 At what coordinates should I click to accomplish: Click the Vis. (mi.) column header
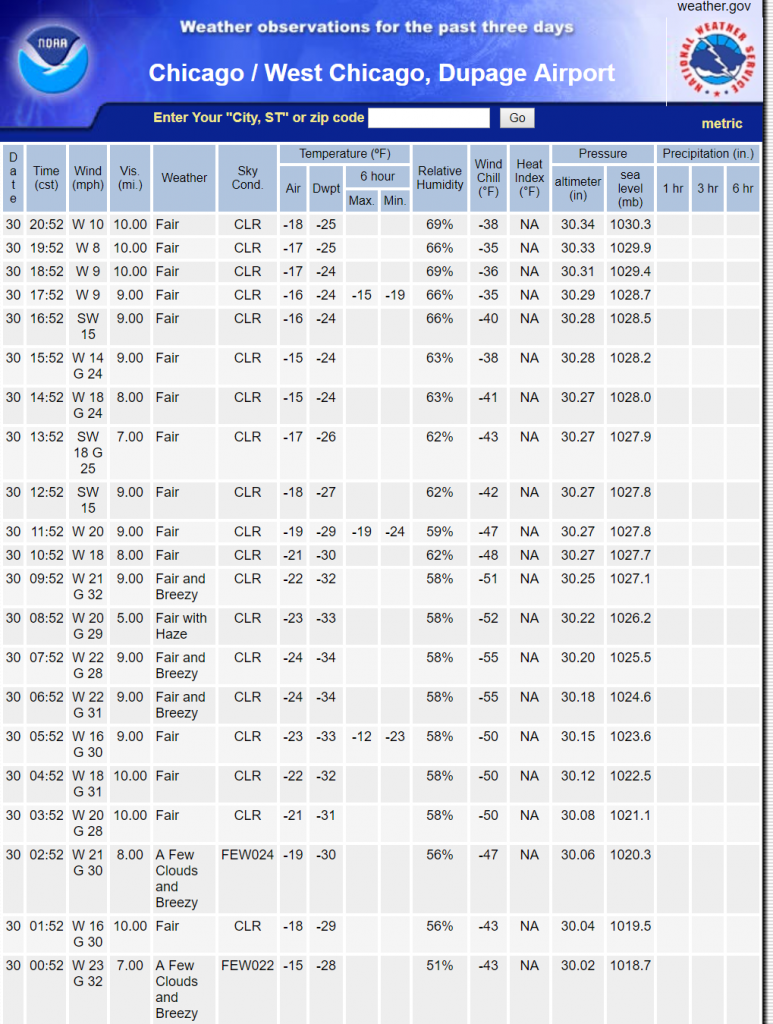click(130, 178)
